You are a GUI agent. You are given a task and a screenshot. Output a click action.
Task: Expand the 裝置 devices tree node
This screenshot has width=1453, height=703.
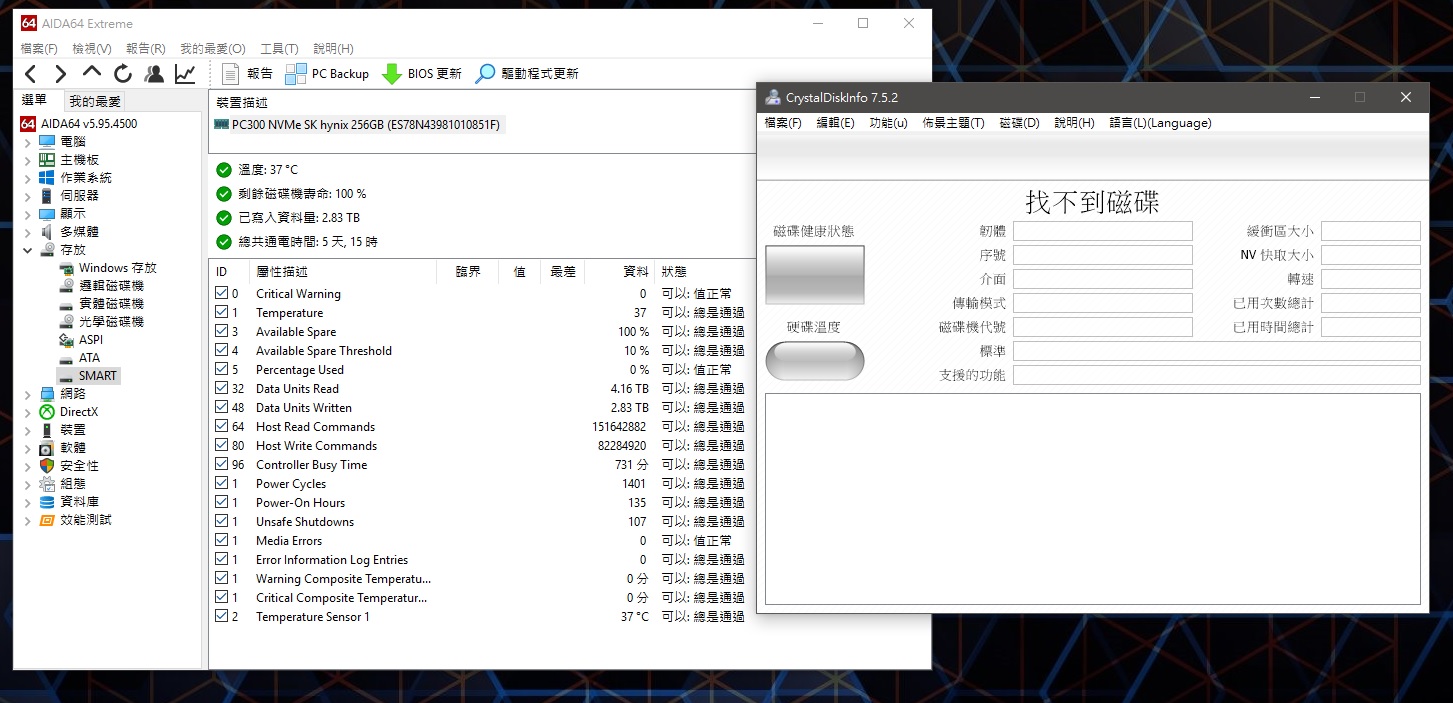pos(28,430)
